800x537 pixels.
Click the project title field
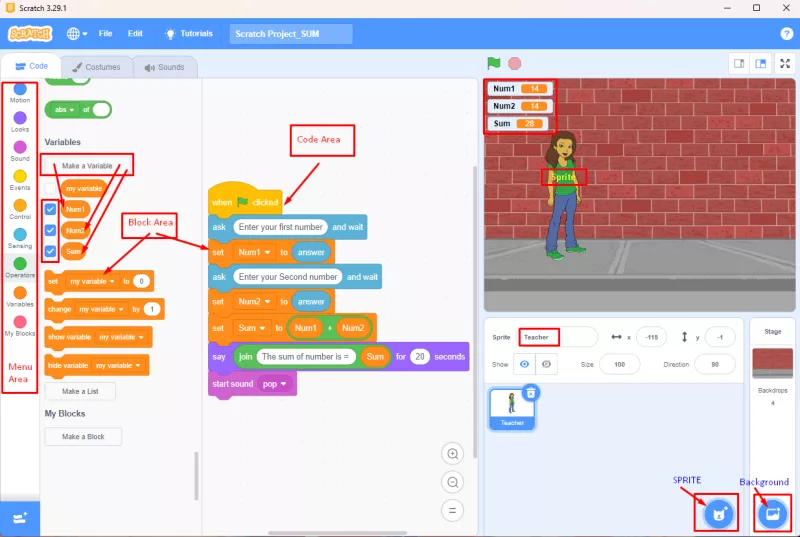[291, 34]
